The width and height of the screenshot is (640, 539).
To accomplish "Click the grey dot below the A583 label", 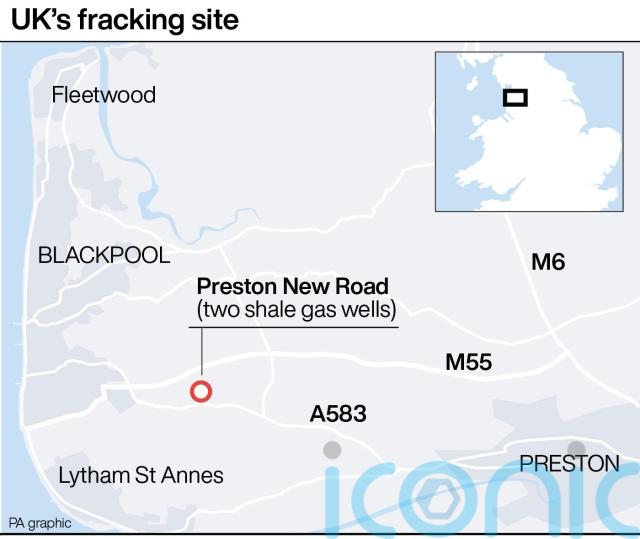I will (332, 450).
